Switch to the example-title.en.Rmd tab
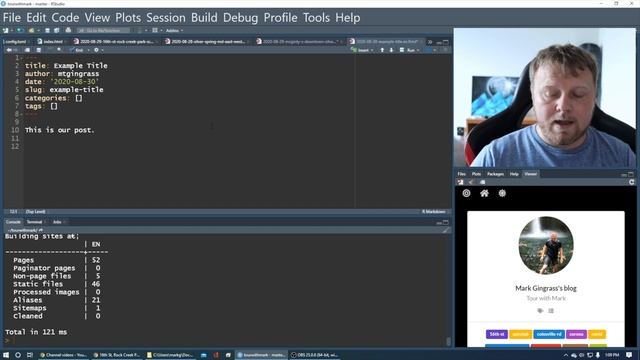This screenshot has width=640, height=360. 386,42
